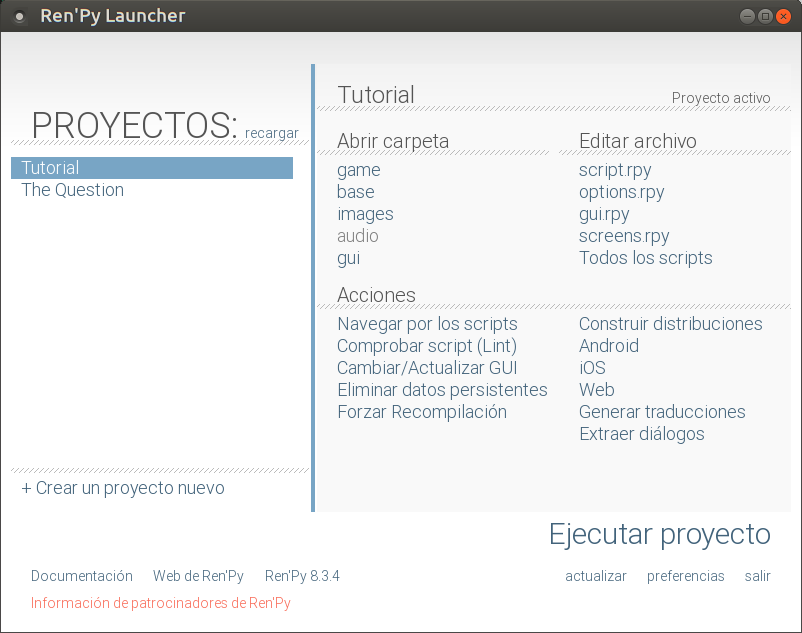Image resolution: width=802 pixels, height=633 pixels.
Task: Edit the options.rpy file
Action: (x=620, y=191)
